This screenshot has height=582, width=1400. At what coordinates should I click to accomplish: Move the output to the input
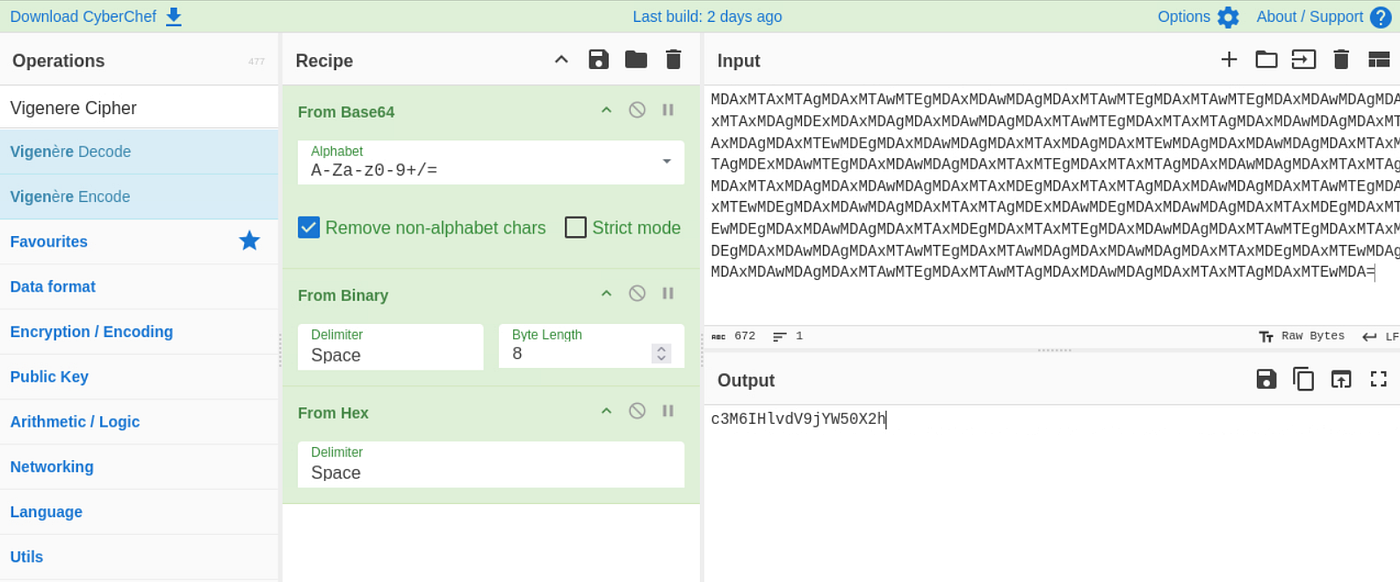click(x=1341, y=379)
